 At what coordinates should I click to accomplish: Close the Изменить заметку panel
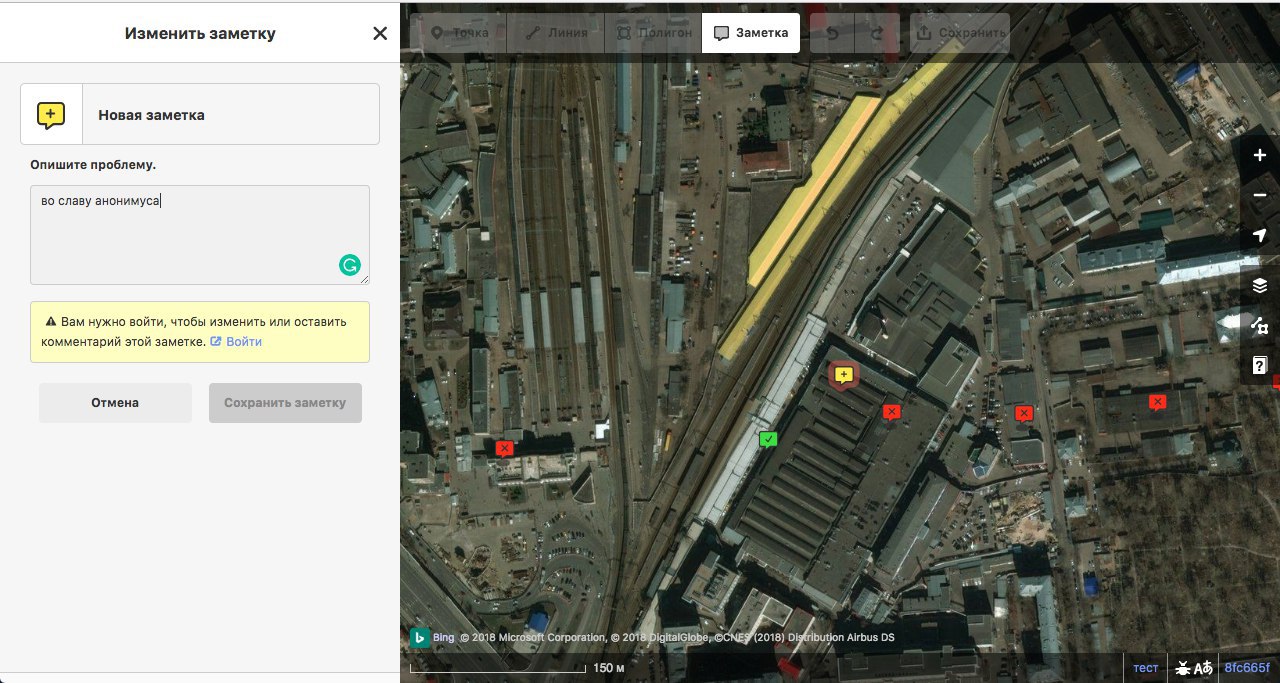click(x=380, y=33)
